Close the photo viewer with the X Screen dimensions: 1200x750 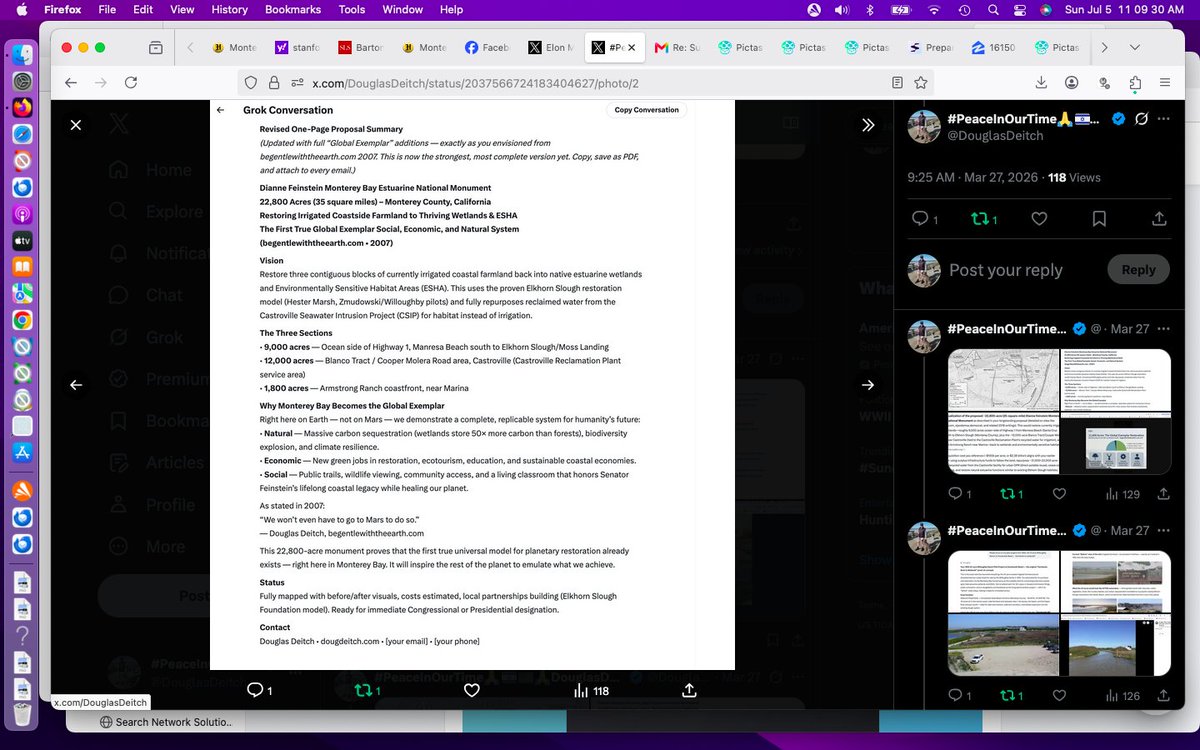[76, 125]
